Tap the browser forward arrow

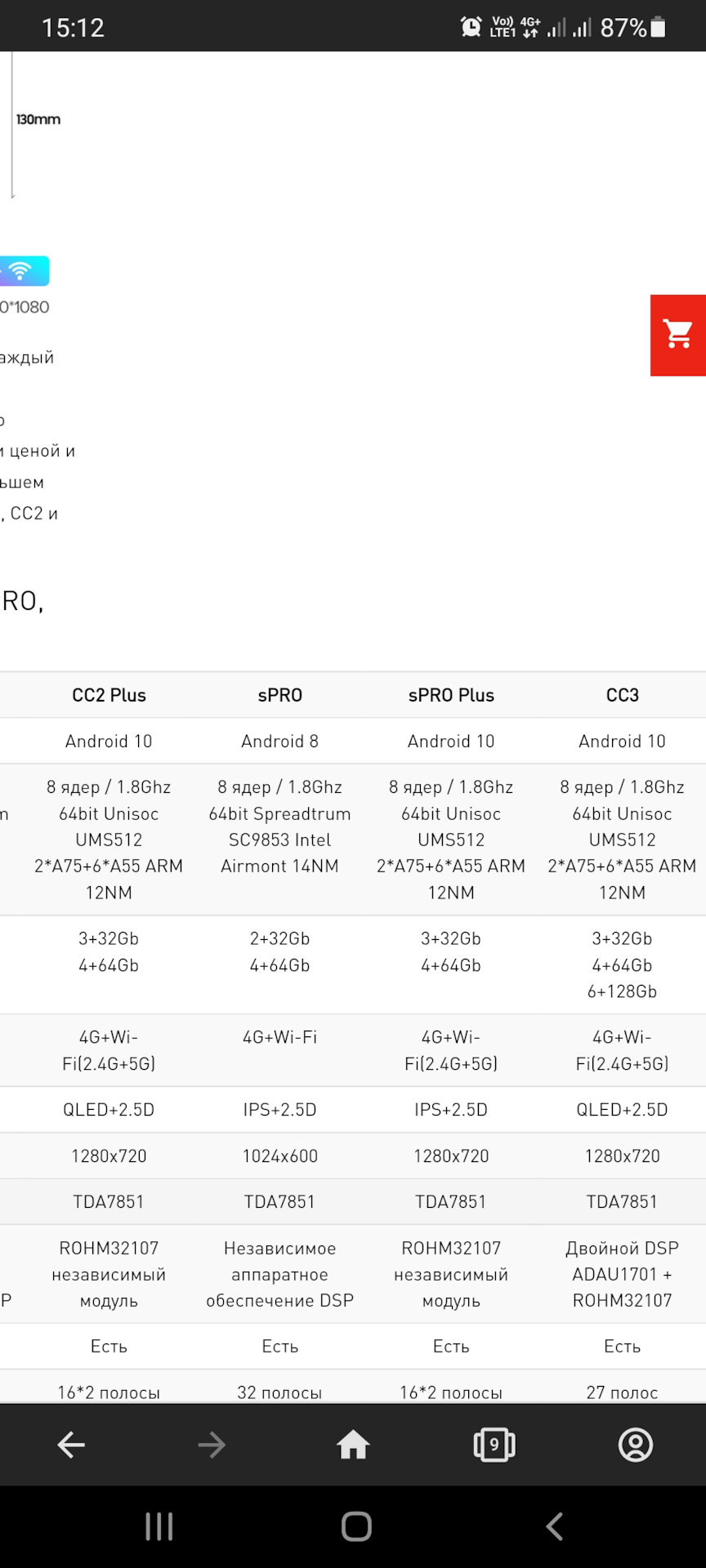212,1445
